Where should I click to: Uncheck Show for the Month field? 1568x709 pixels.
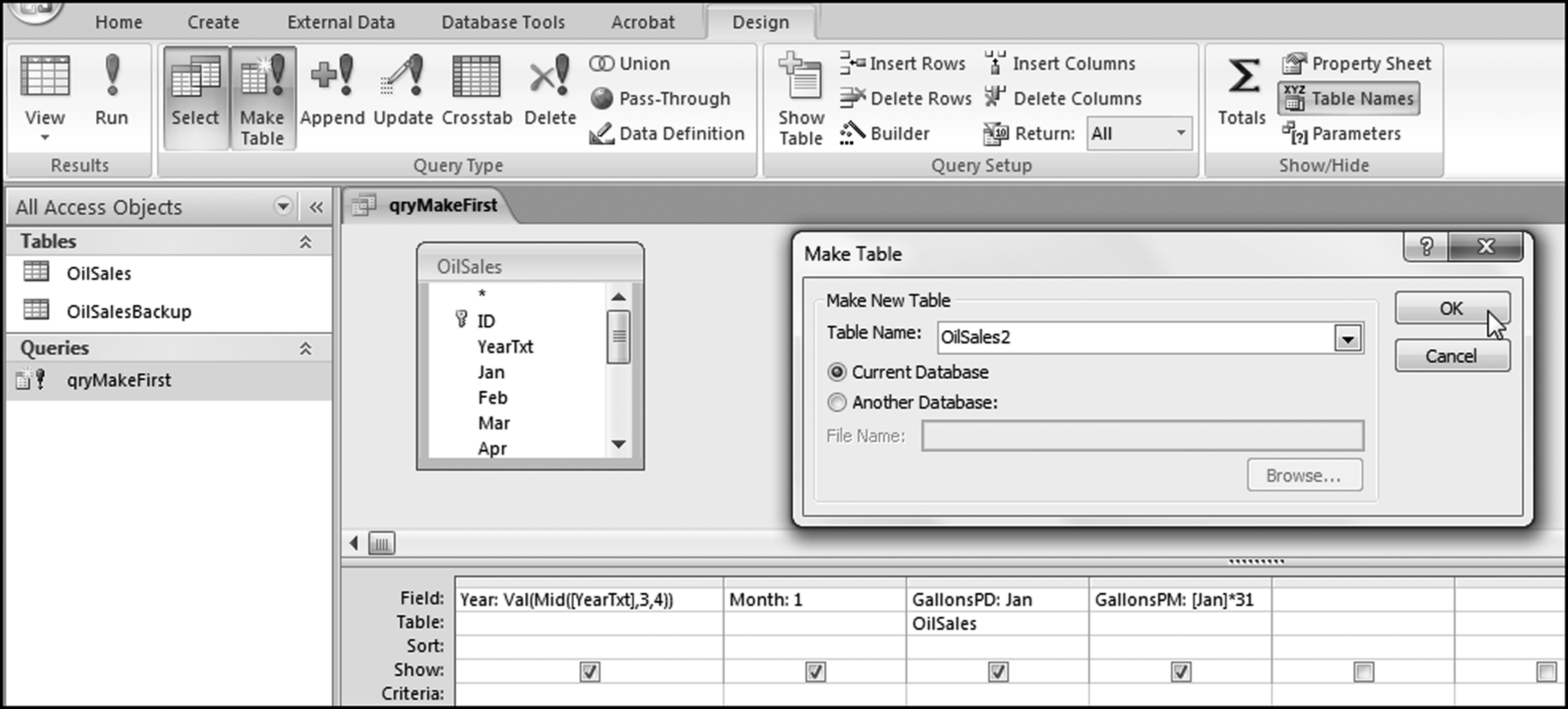[815, 672]
